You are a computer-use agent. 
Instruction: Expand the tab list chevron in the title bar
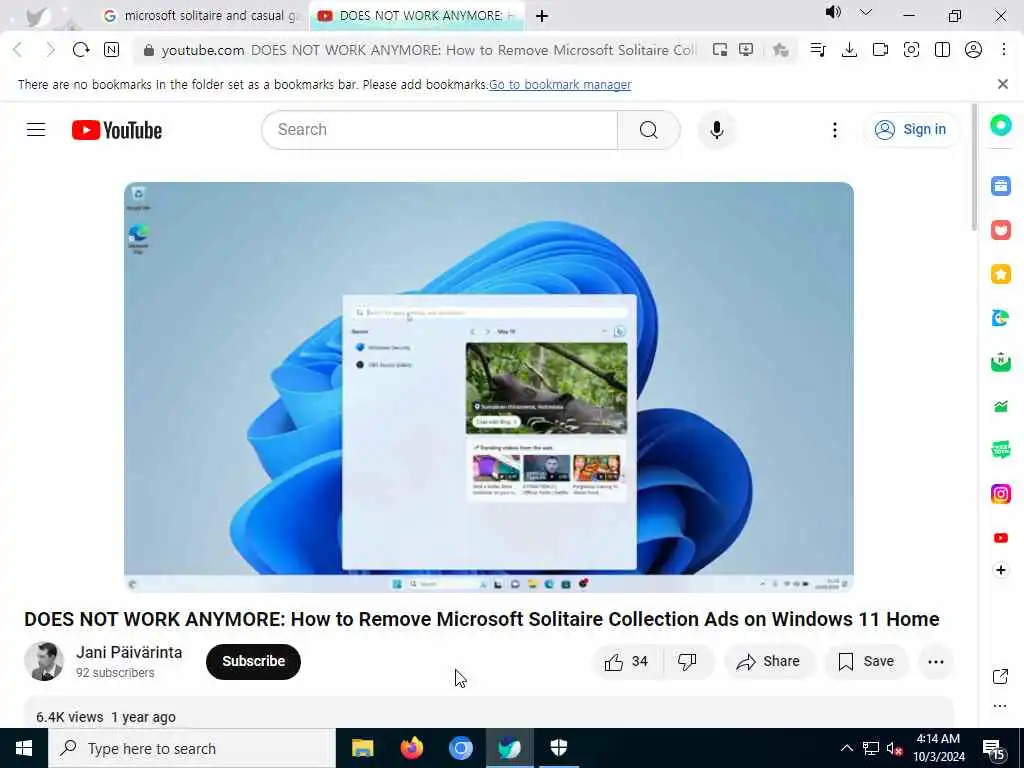click(x=865, y=12)
